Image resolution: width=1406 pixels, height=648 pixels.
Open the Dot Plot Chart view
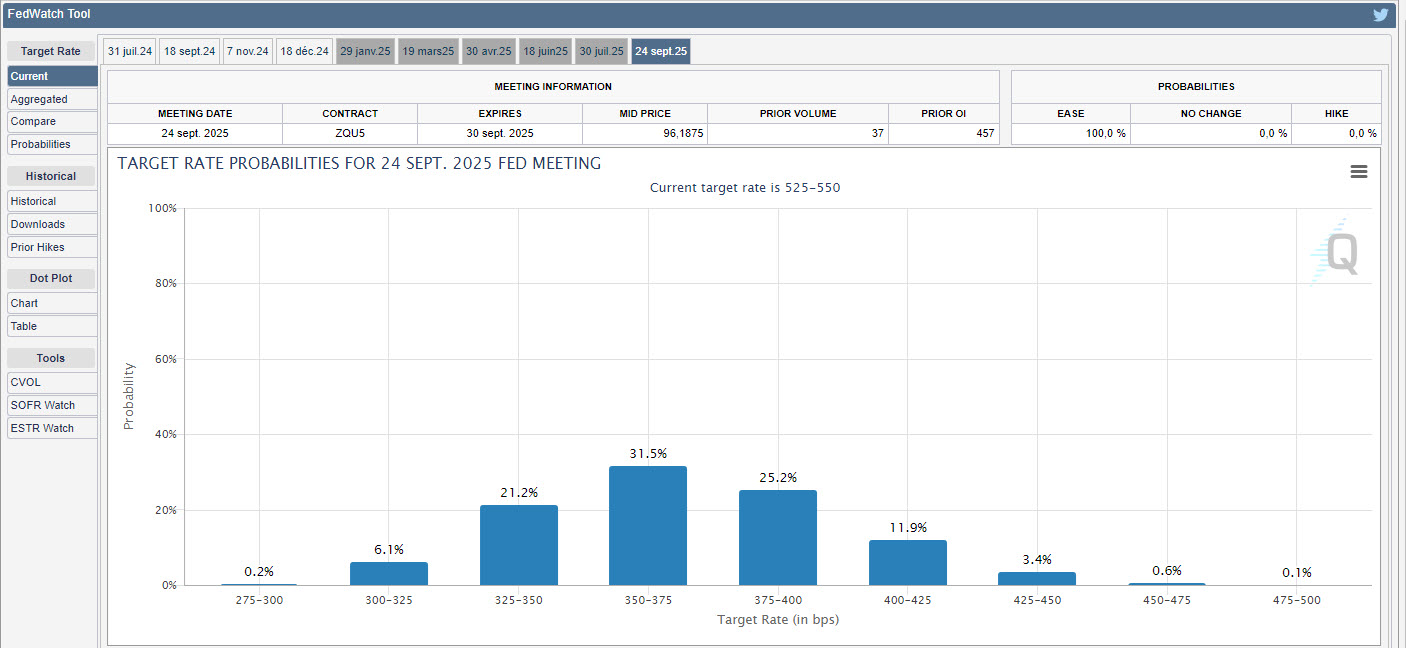[52, 303]
